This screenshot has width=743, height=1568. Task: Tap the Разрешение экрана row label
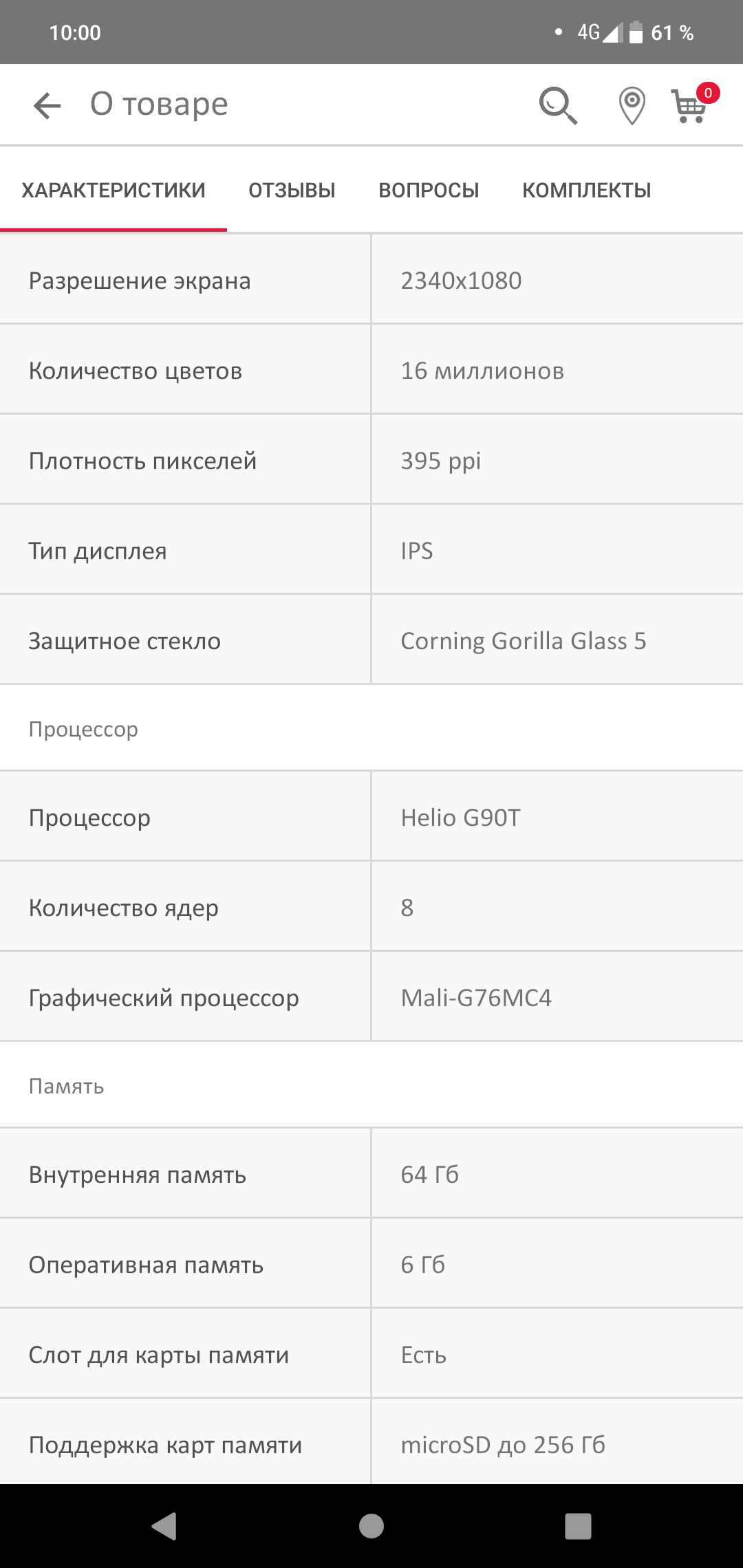click(x=140, y=281)
